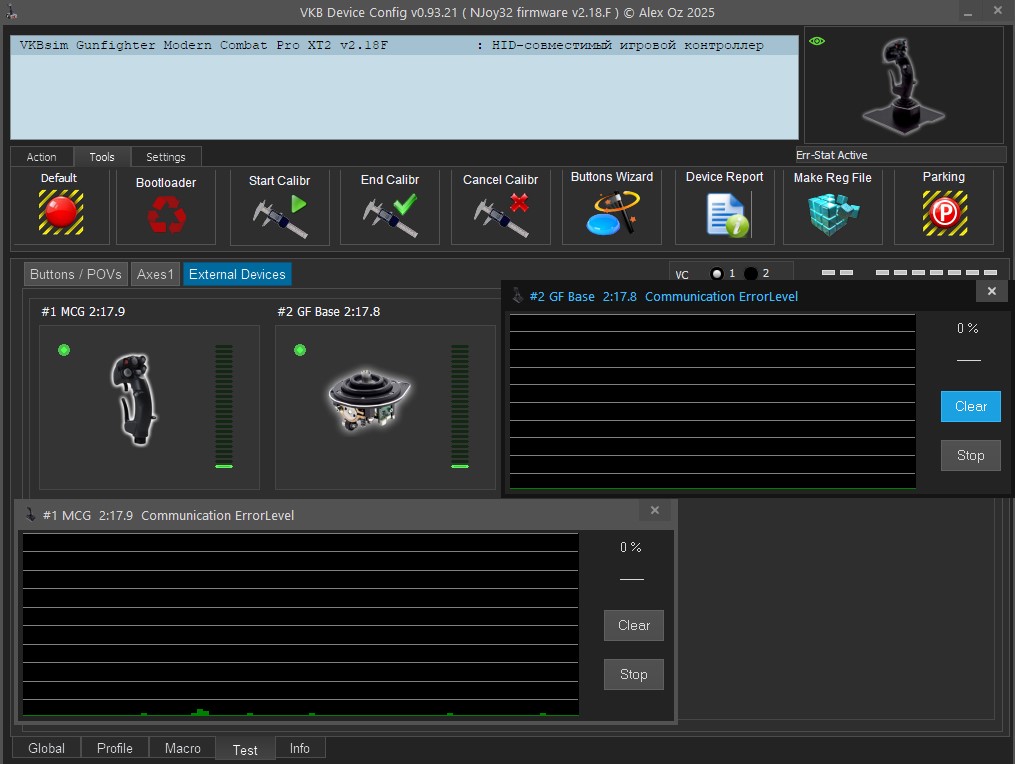This screenshot has height=764, width=1015.
Task: Launch the Buttons Wizard icon
Action: tap(612, 214)
